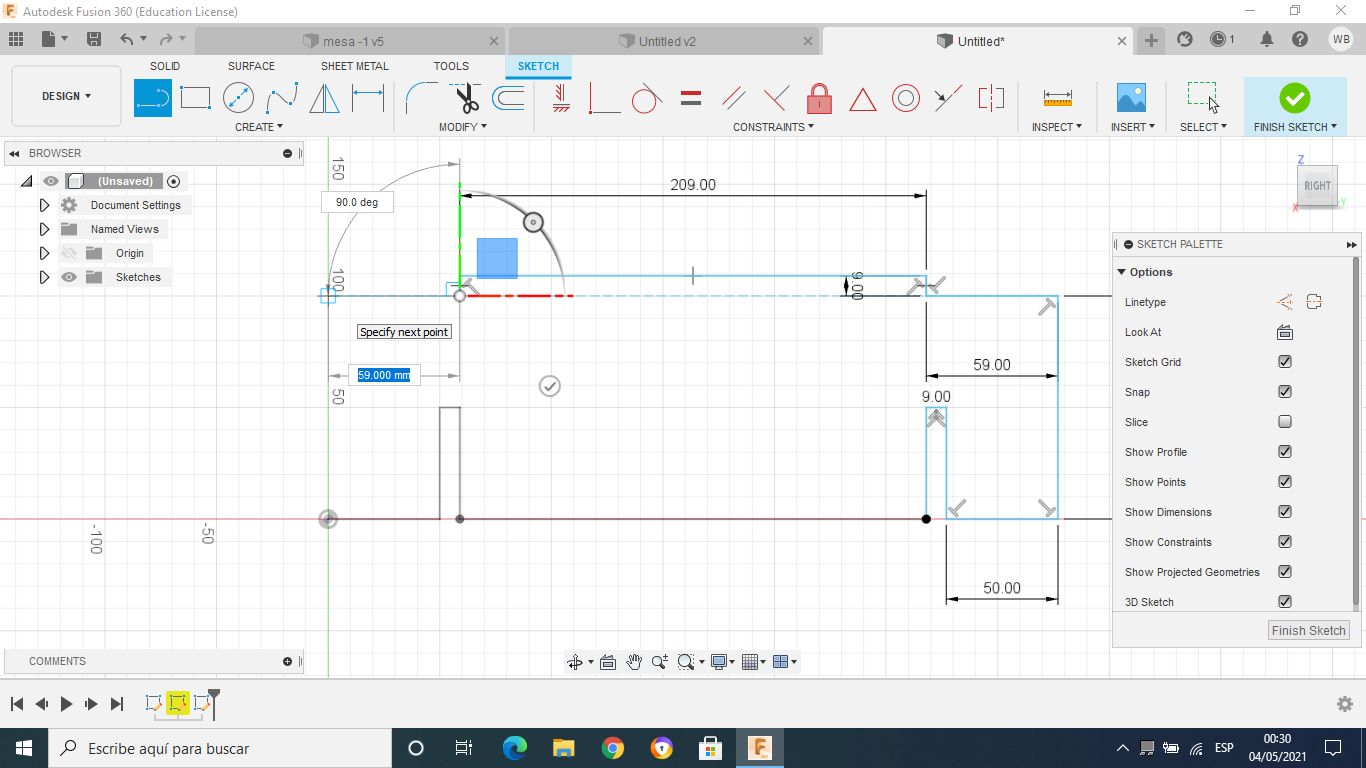
Task: Open notifications bell icon
Action: [x=1267, y=39]
